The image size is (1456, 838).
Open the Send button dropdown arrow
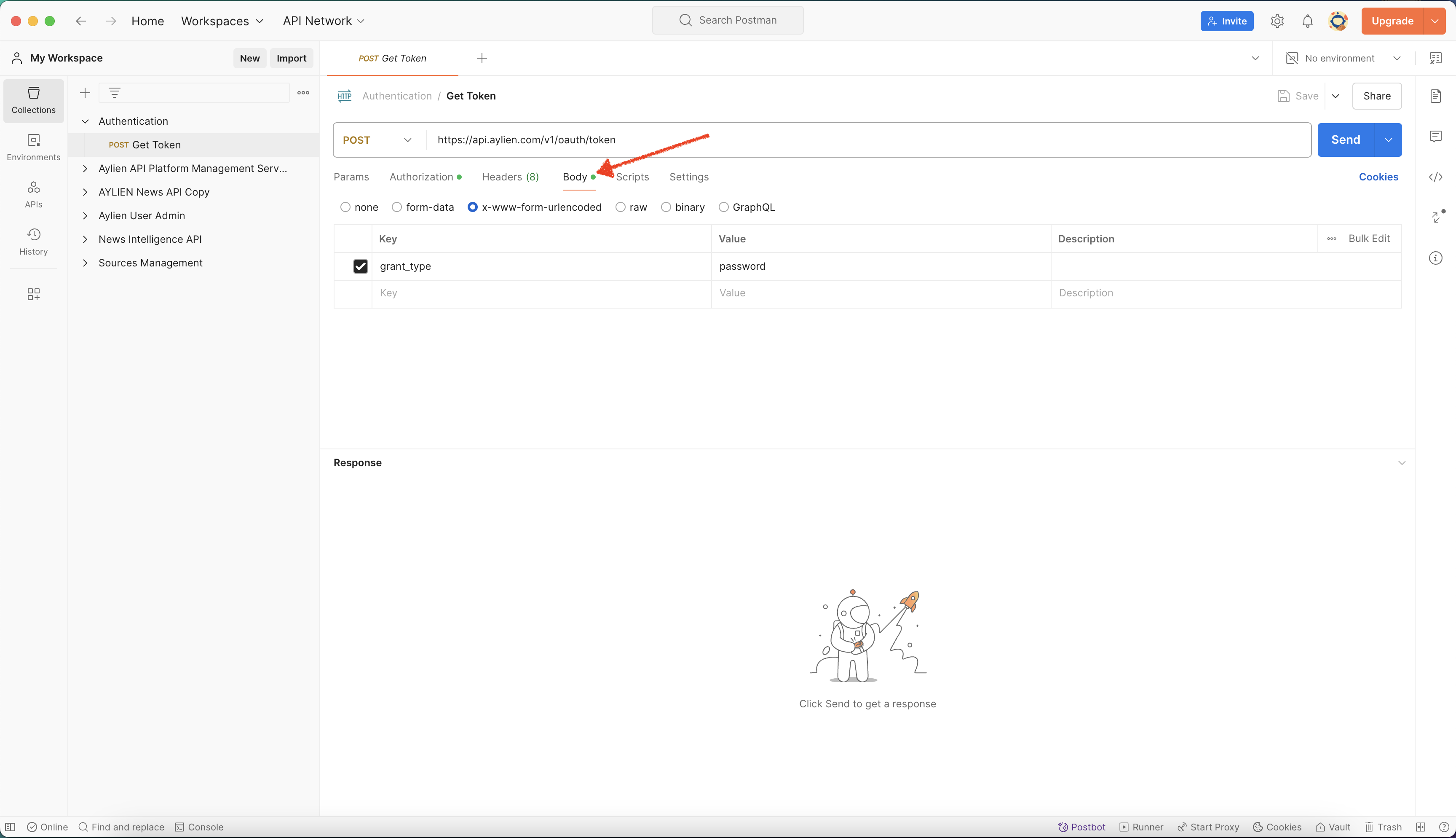click(x=1388, y=140)
